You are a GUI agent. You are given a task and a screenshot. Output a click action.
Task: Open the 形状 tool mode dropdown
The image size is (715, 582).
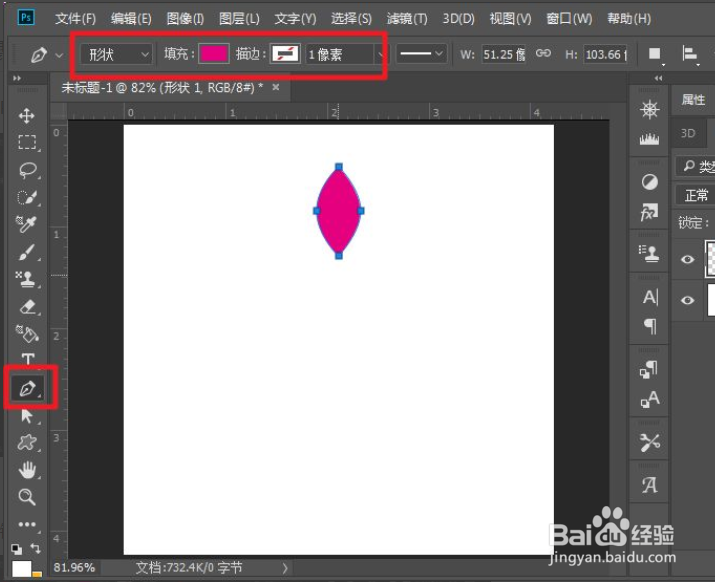click(117, 54)
